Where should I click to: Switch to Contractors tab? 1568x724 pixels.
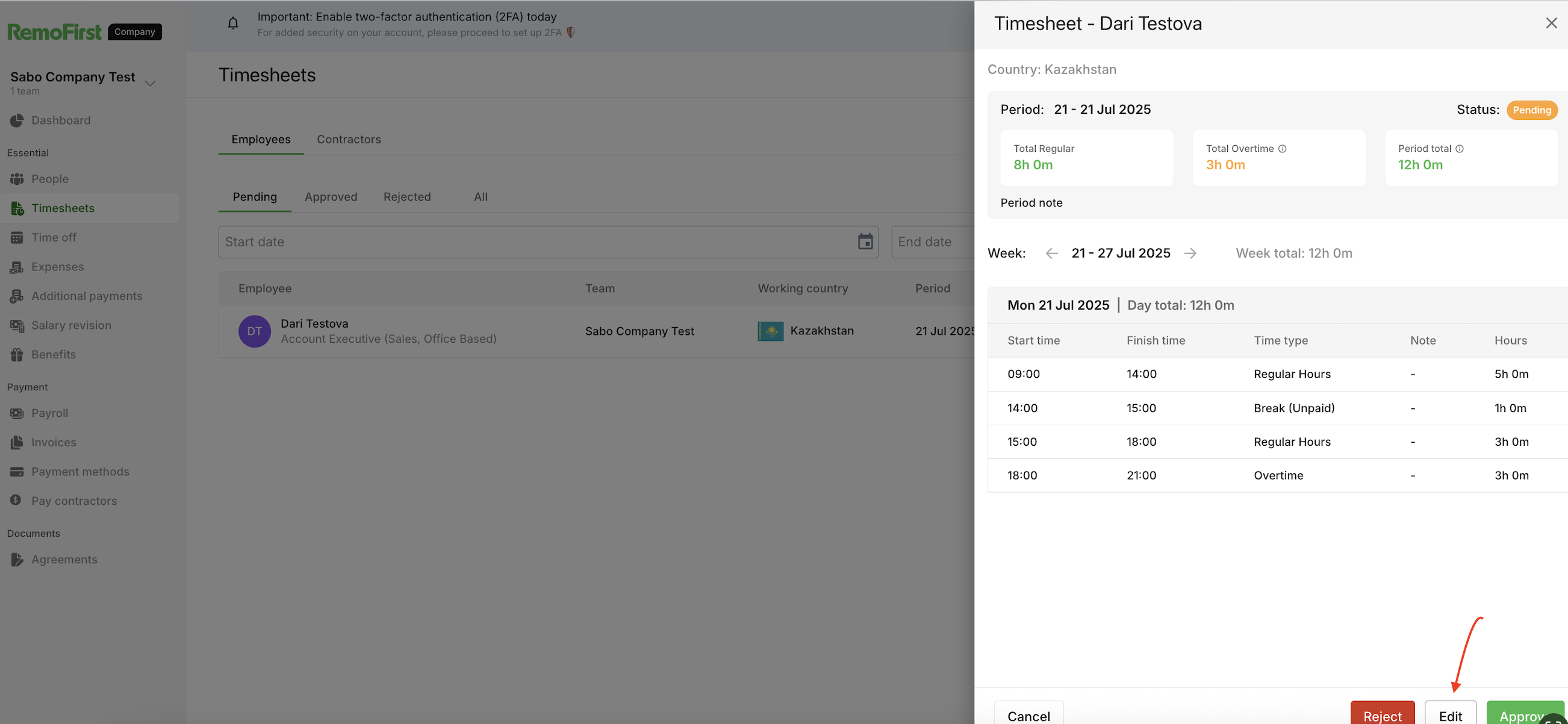point(348,140)
